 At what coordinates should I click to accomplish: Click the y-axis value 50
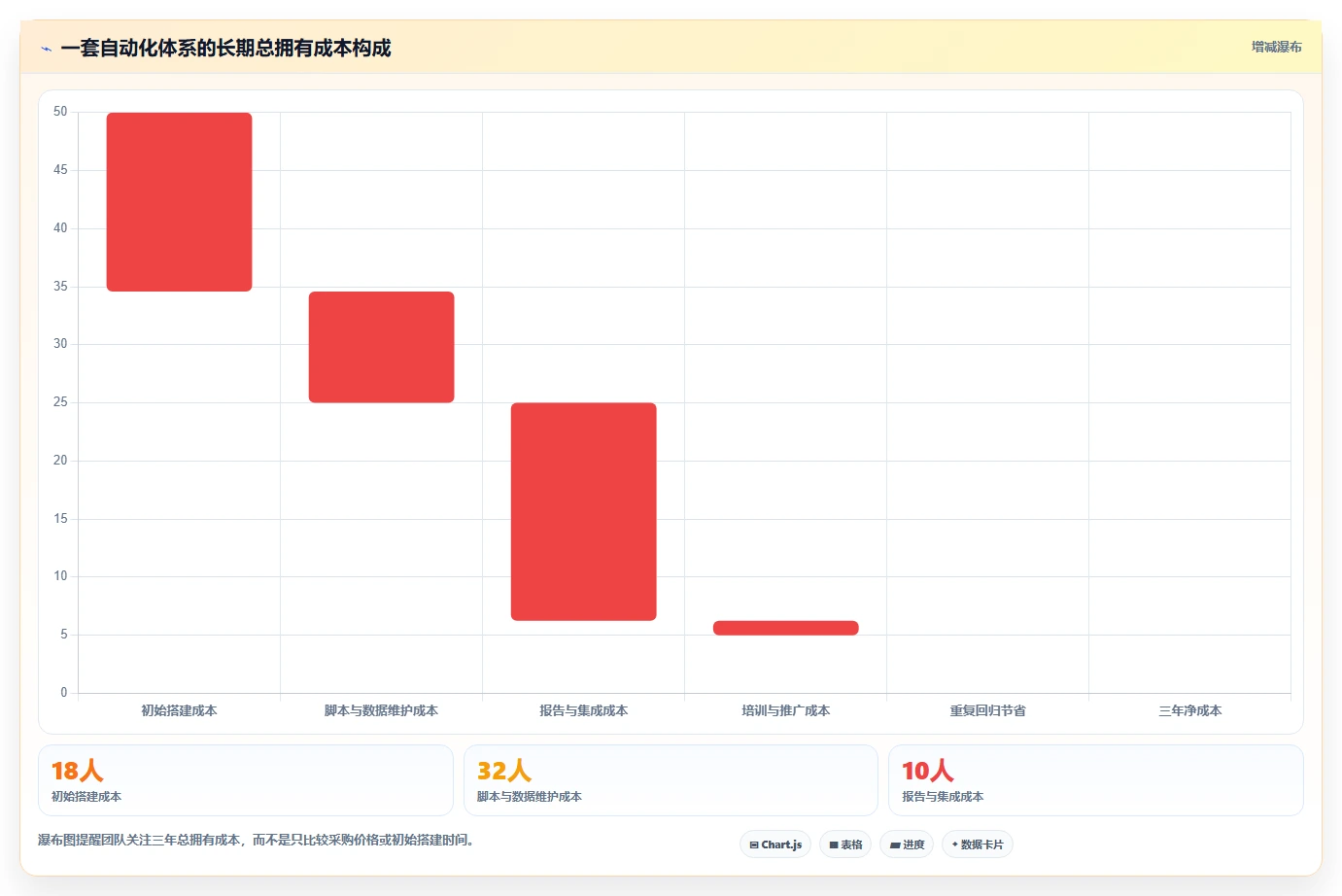tap(60, 112)
